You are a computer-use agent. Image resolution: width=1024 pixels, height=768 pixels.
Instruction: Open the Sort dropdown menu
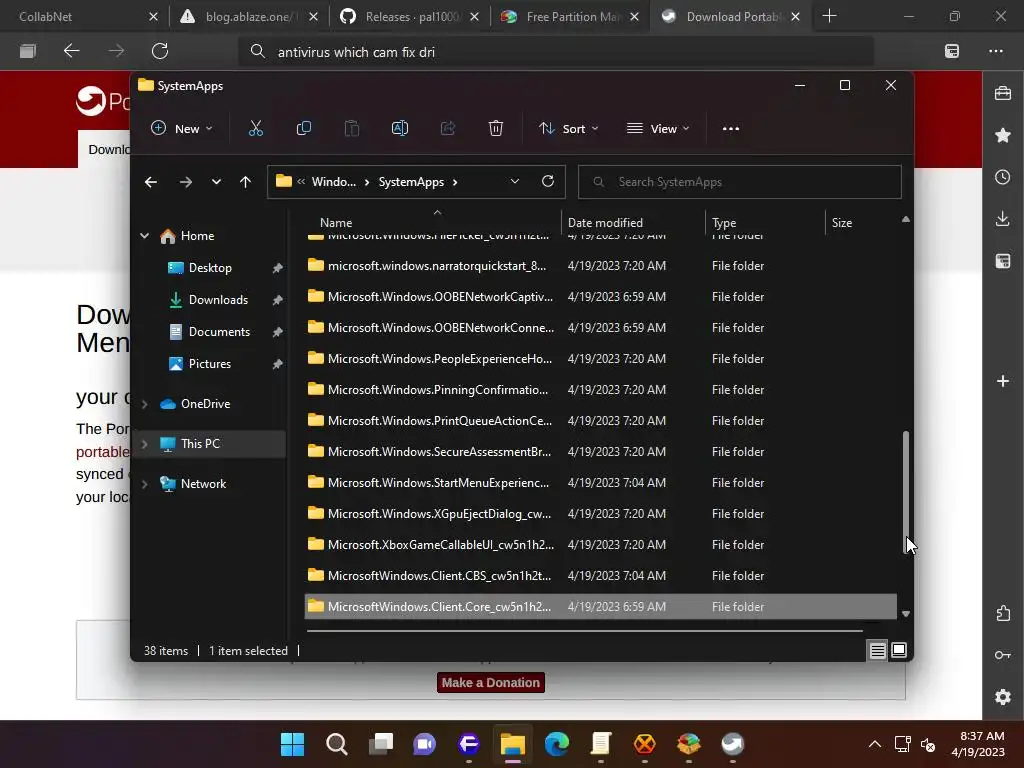tap(568, 129)
